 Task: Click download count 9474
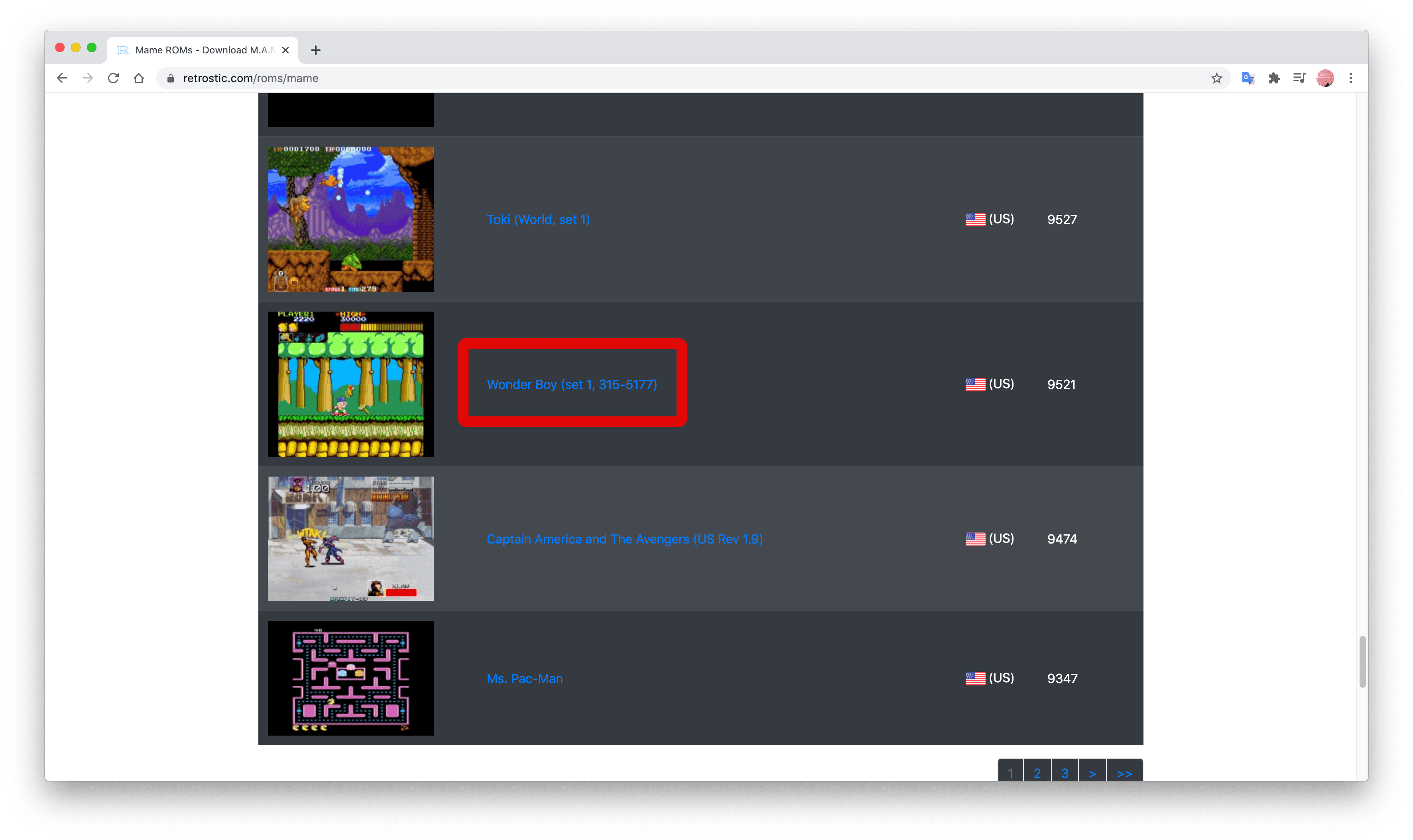click(1062, 540)
